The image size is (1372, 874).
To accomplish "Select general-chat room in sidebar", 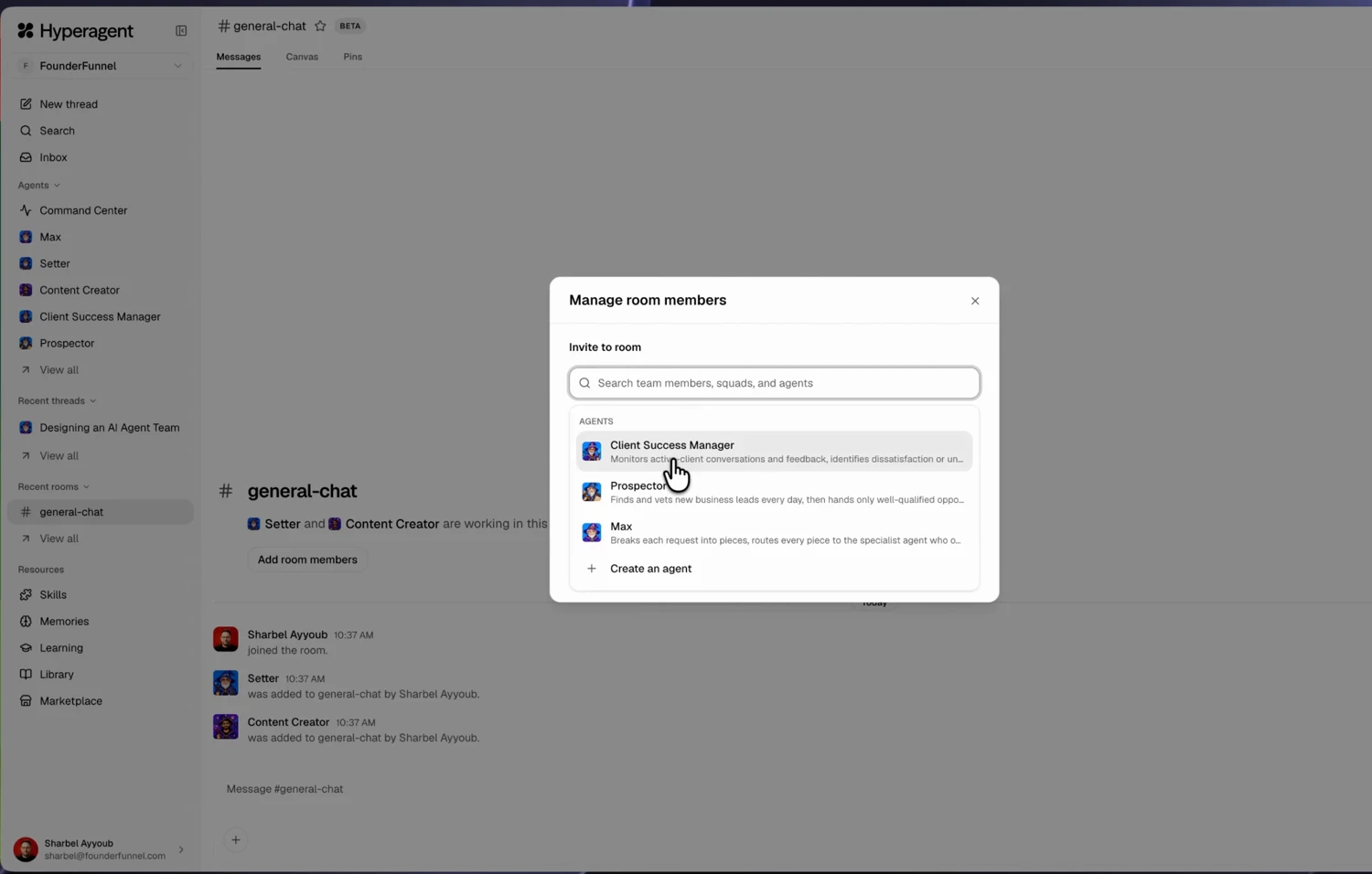I will click(101, 512).
